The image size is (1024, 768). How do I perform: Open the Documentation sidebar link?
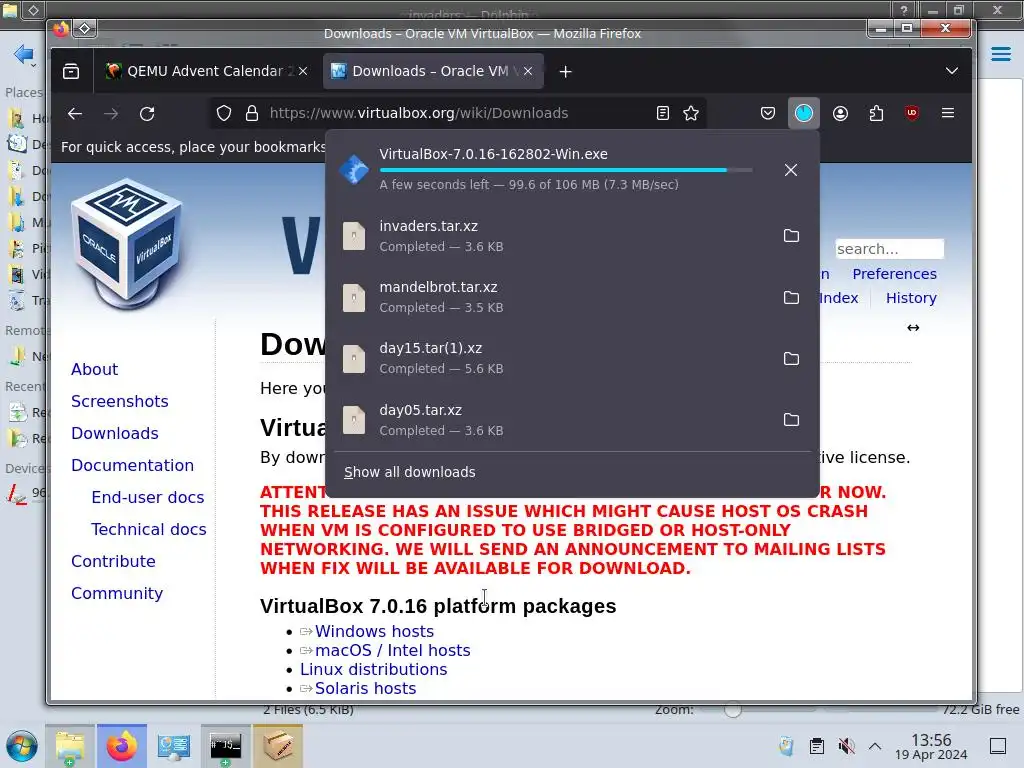point(132,466)
